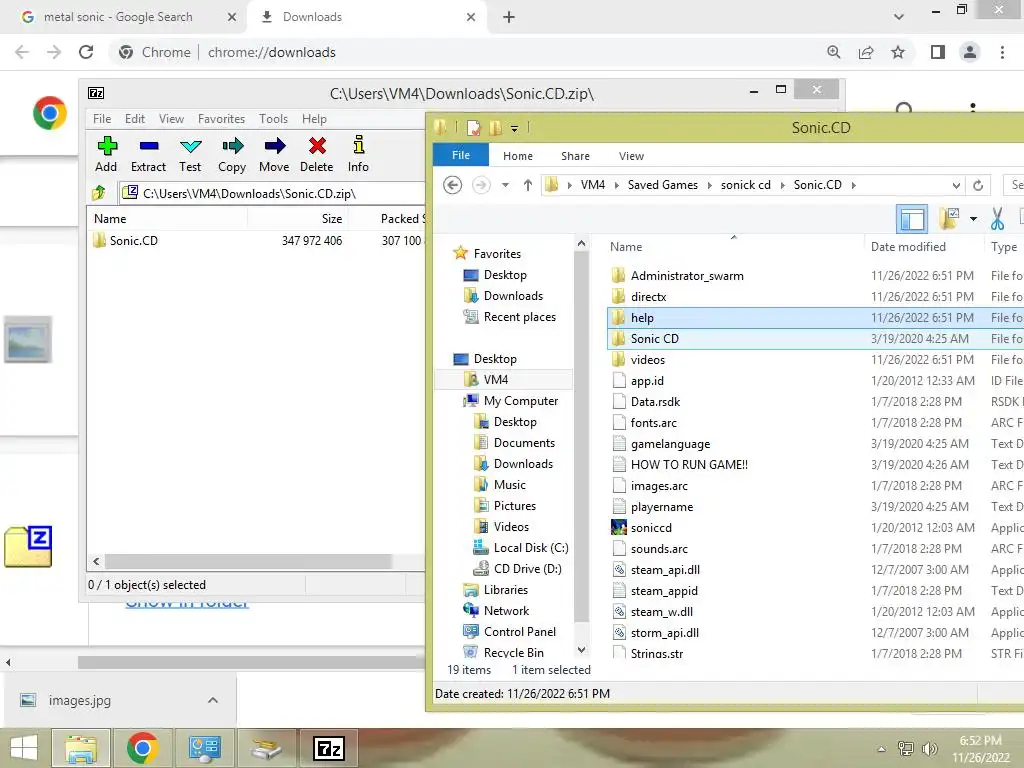Click the scissors Cut icon in Explorer
1024x768 pixels.
point(997,219)
